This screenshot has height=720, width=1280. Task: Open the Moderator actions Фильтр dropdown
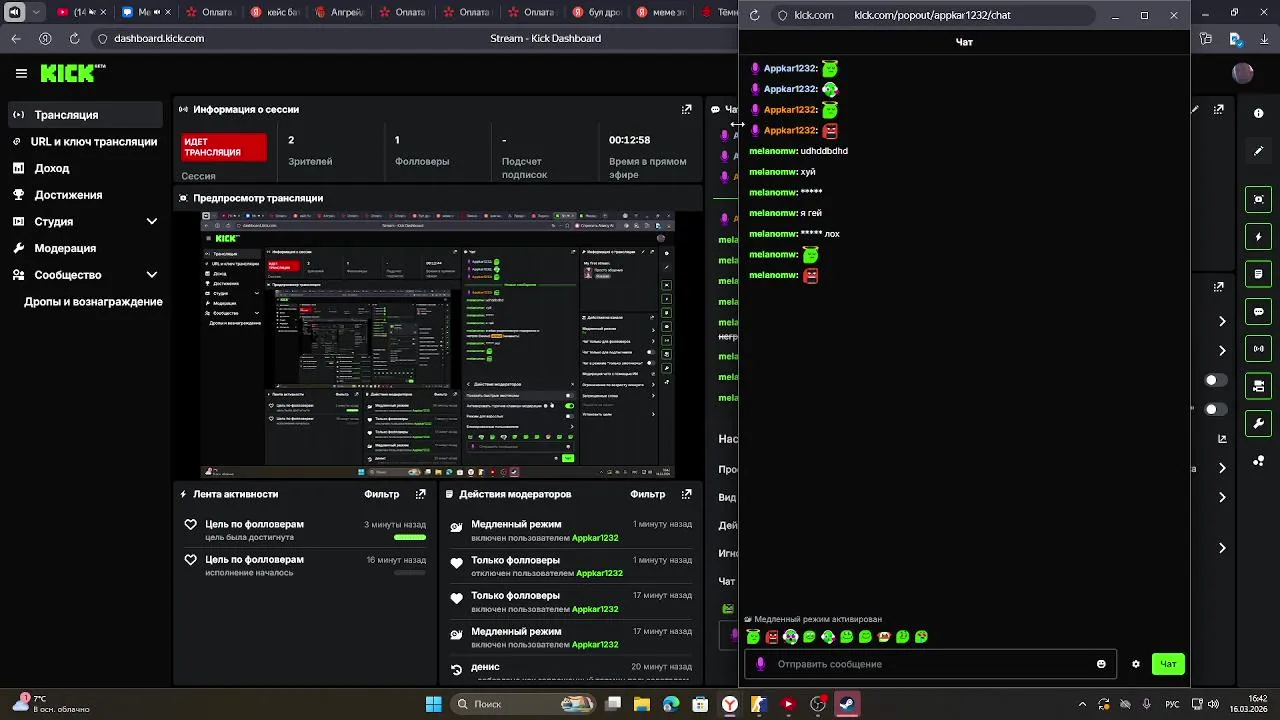point(648,494)
